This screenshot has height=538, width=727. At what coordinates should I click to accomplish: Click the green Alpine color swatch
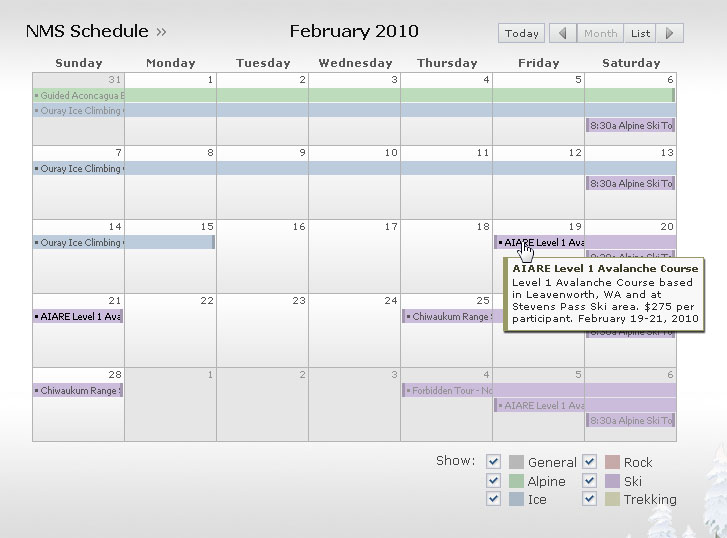pos(516,481)
